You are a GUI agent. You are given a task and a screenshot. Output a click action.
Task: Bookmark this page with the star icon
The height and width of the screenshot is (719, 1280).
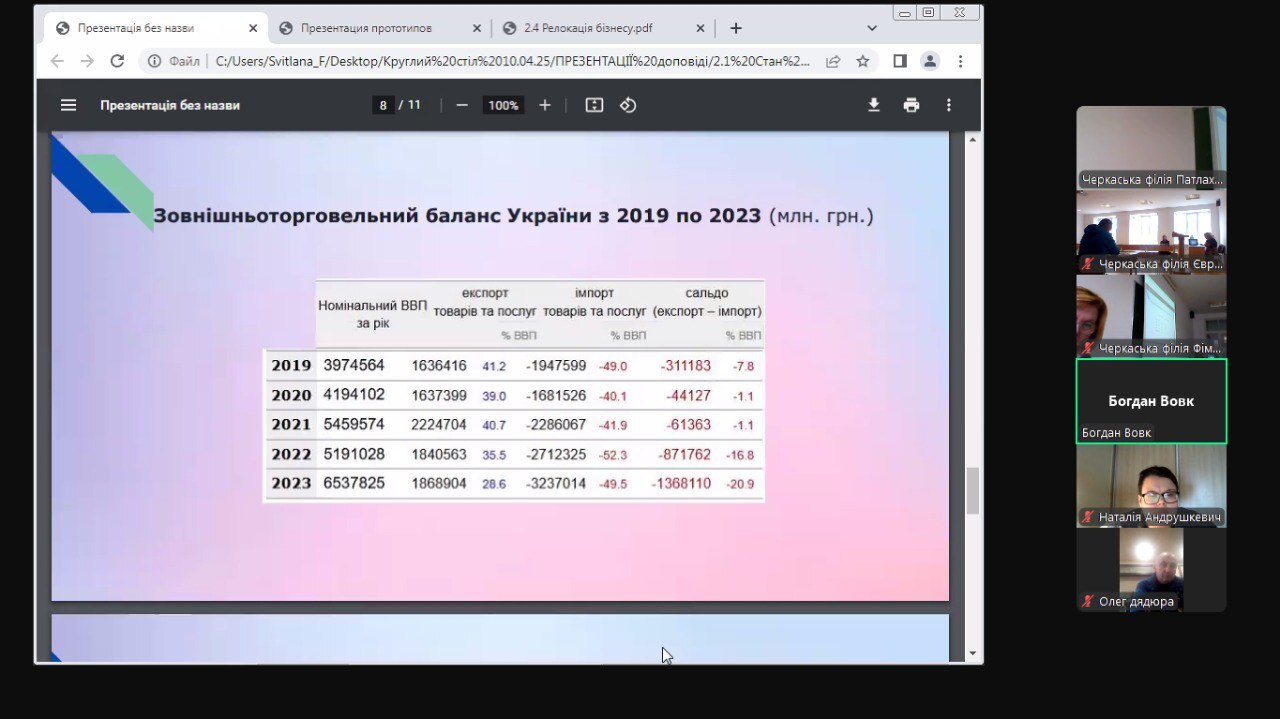(x=863, y=61)
